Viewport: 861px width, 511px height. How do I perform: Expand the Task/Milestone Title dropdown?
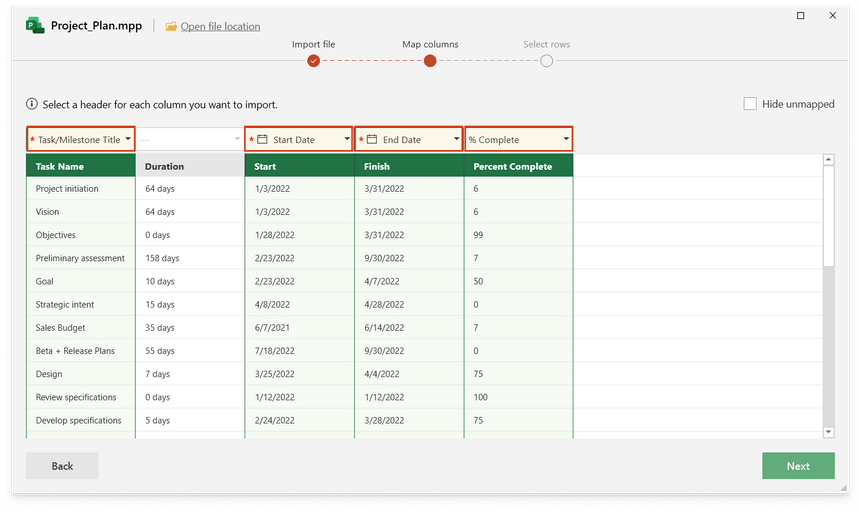(127, 140)
